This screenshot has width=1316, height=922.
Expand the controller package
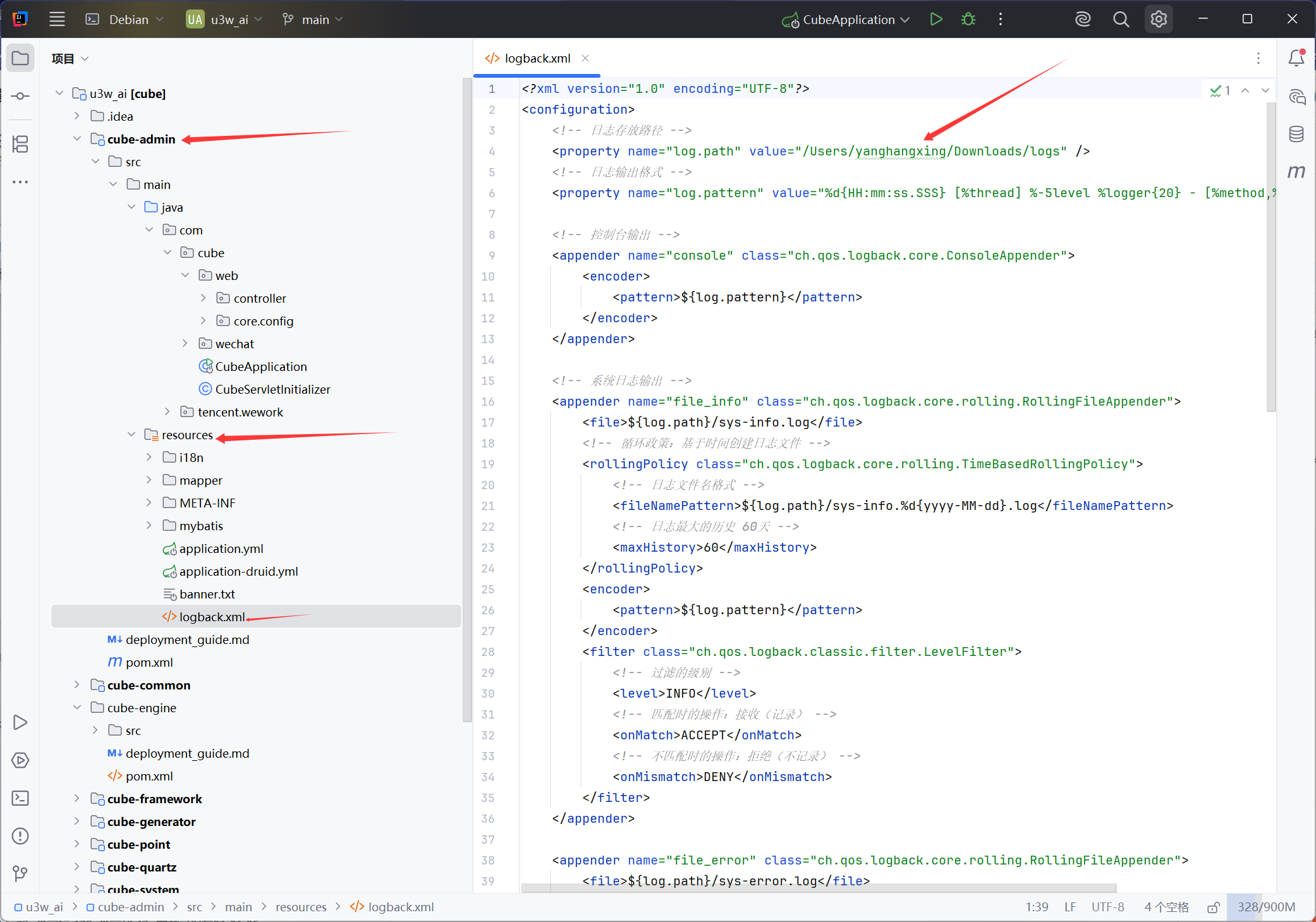(x=203, y=298)
